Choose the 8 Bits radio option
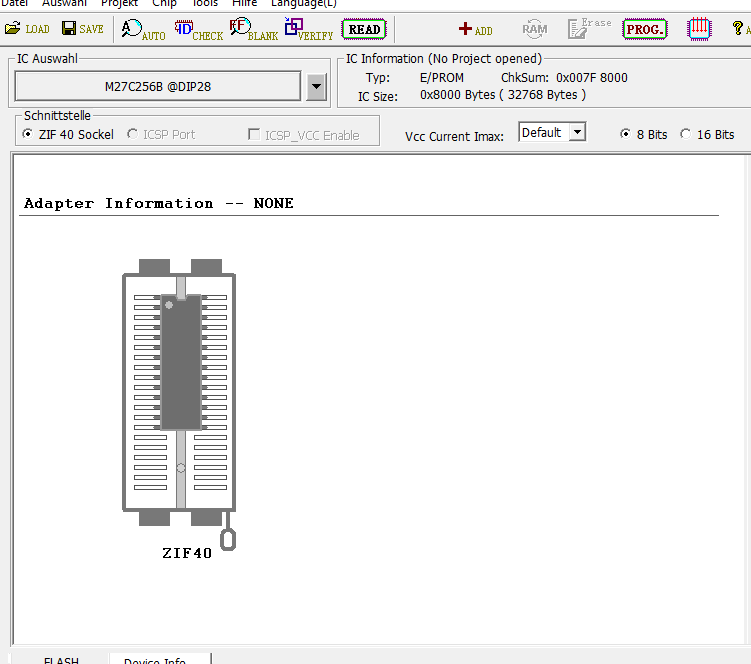This screenshot has height=664, width=751. [x=626, y=134]
